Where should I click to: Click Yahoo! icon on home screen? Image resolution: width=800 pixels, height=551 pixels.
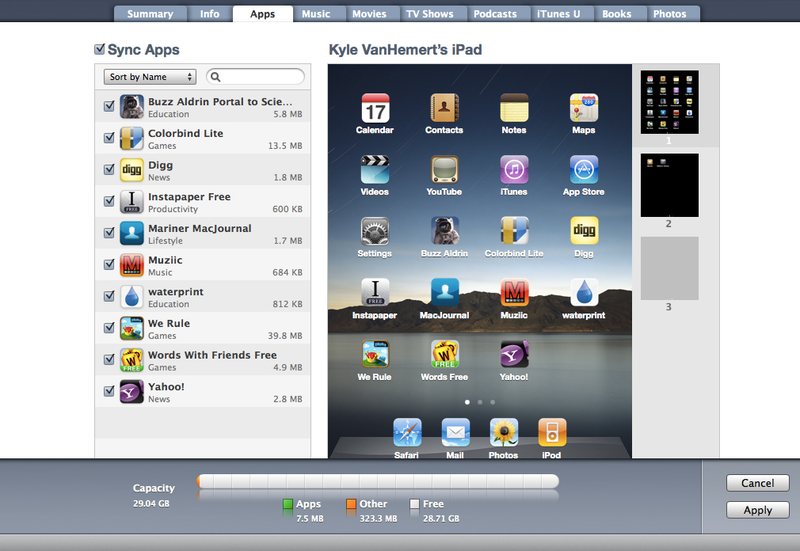[x=514, y=355]
